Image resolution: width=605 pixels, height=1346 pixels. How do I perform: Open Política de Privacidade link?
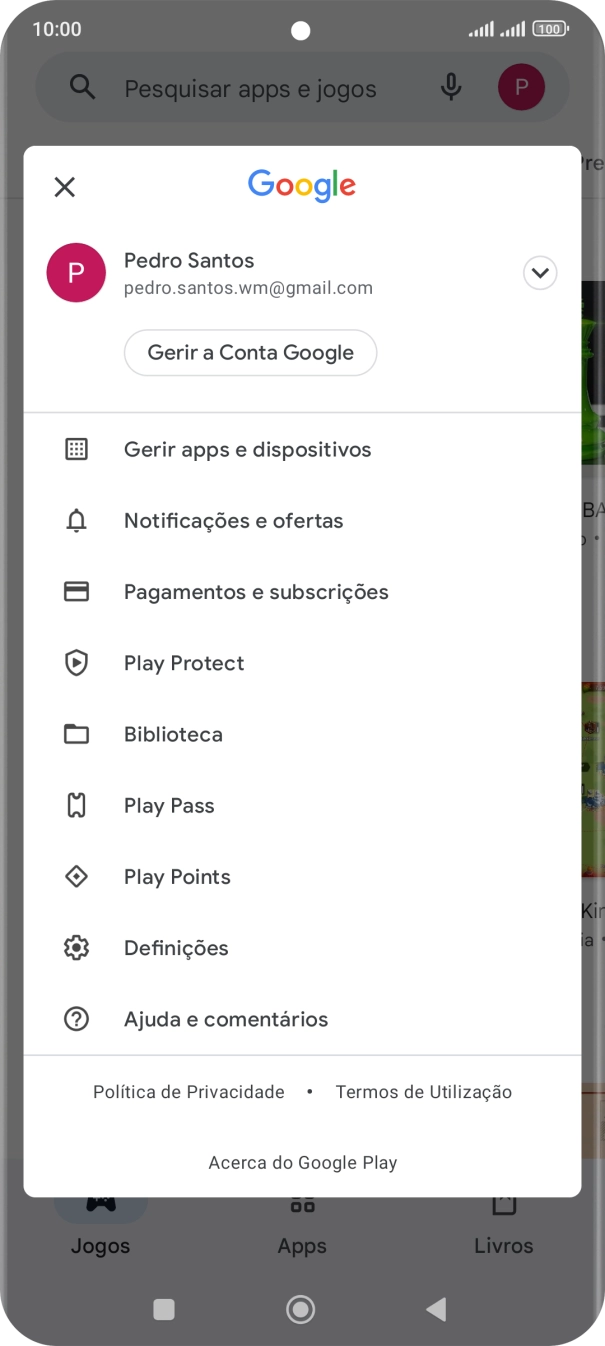pyautogui.click(x=188, y=1092)
